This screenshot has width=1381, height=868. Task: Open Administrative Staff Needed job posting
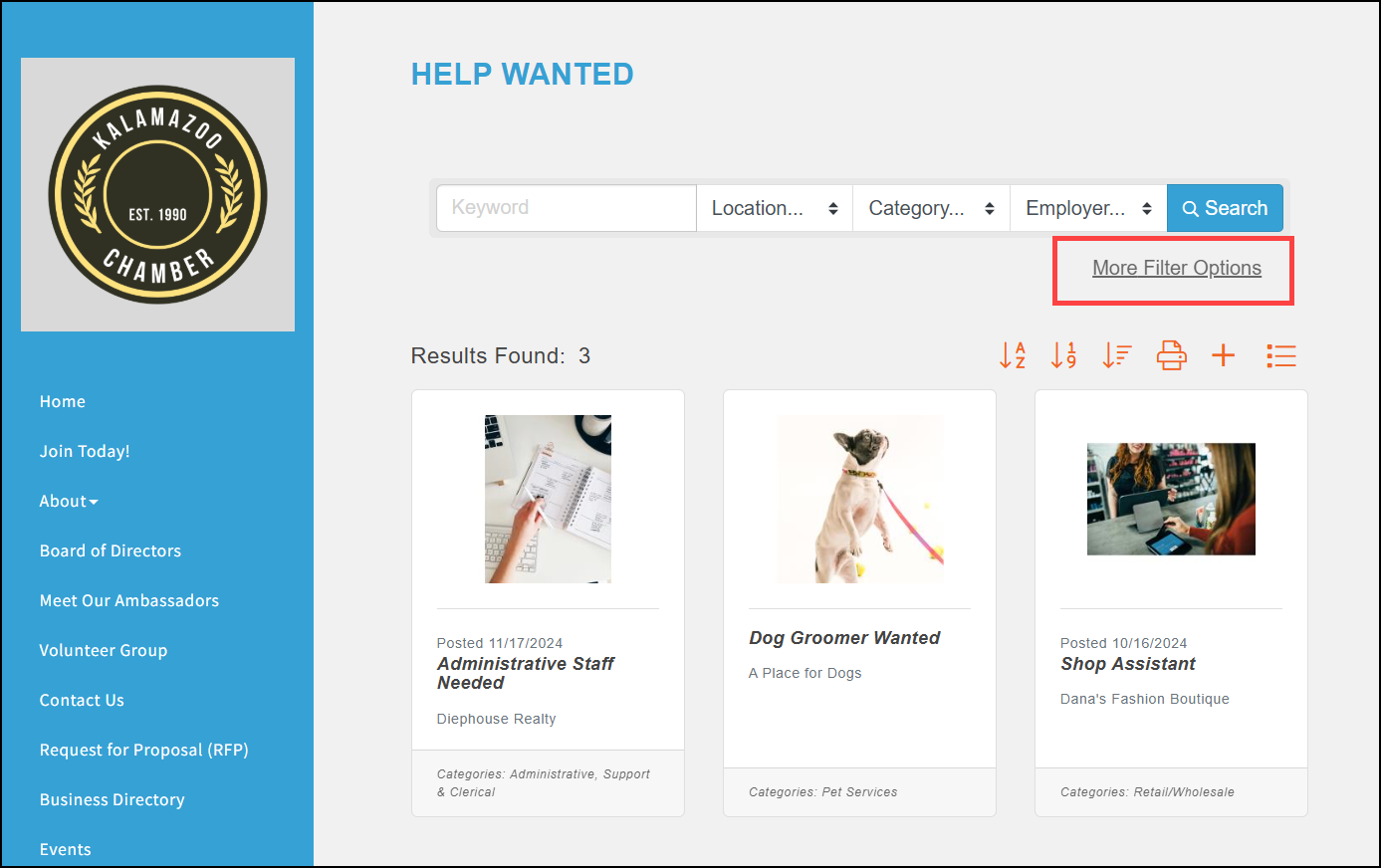[x=526, y=673]
